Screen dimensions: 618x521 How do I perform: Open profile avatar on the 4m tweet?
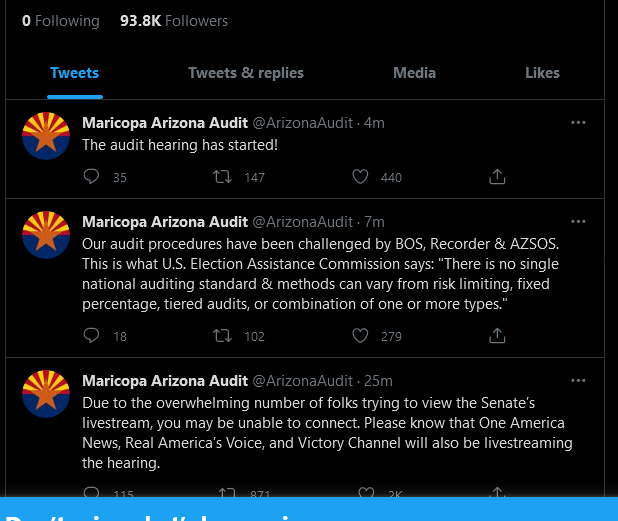pyautogui.click(x=46, y=136)
